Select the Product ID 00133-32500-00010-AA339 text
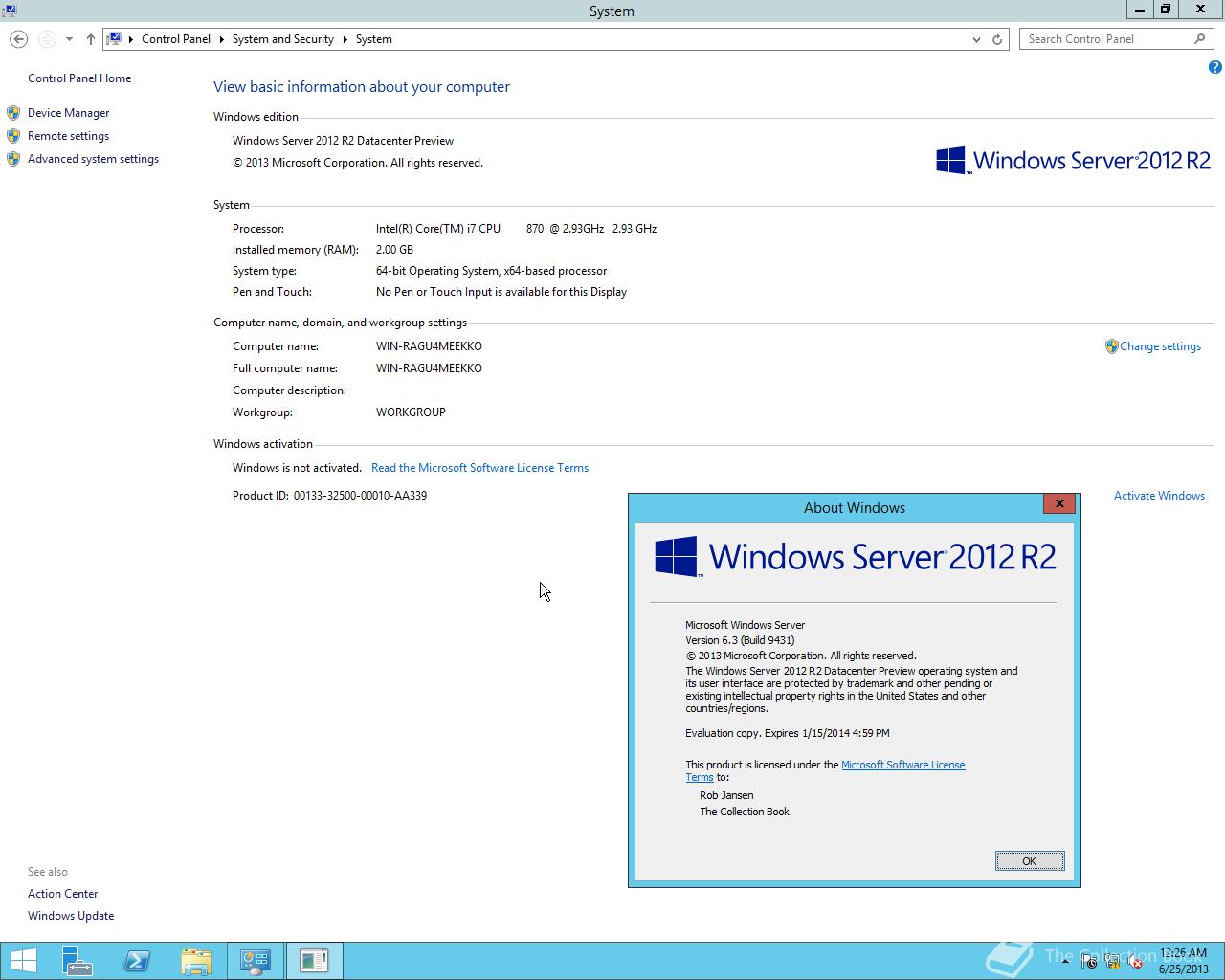This screenshot has width=1225, height=980. coord(360,496)
